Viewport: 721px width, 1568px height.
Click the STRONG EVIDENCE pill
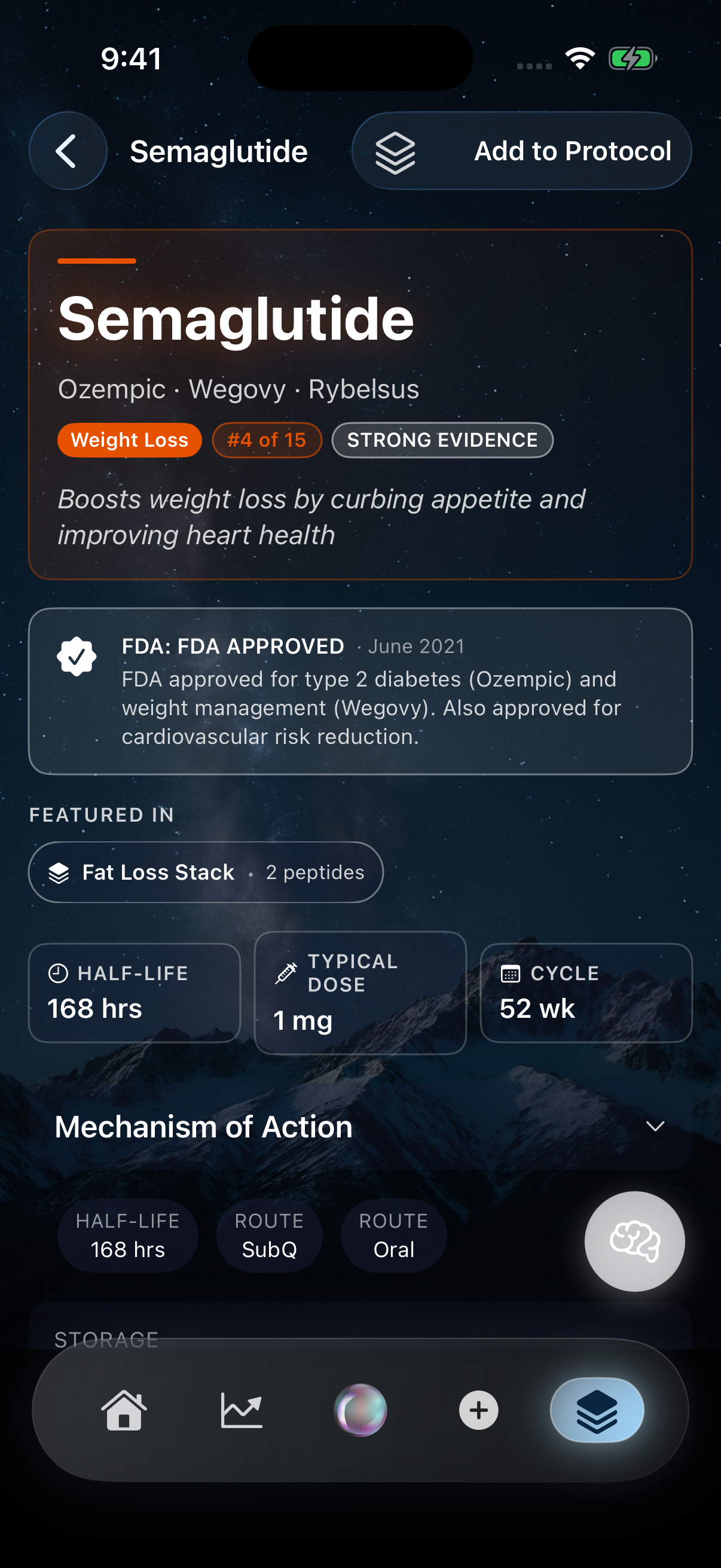[x=441, y=440]
